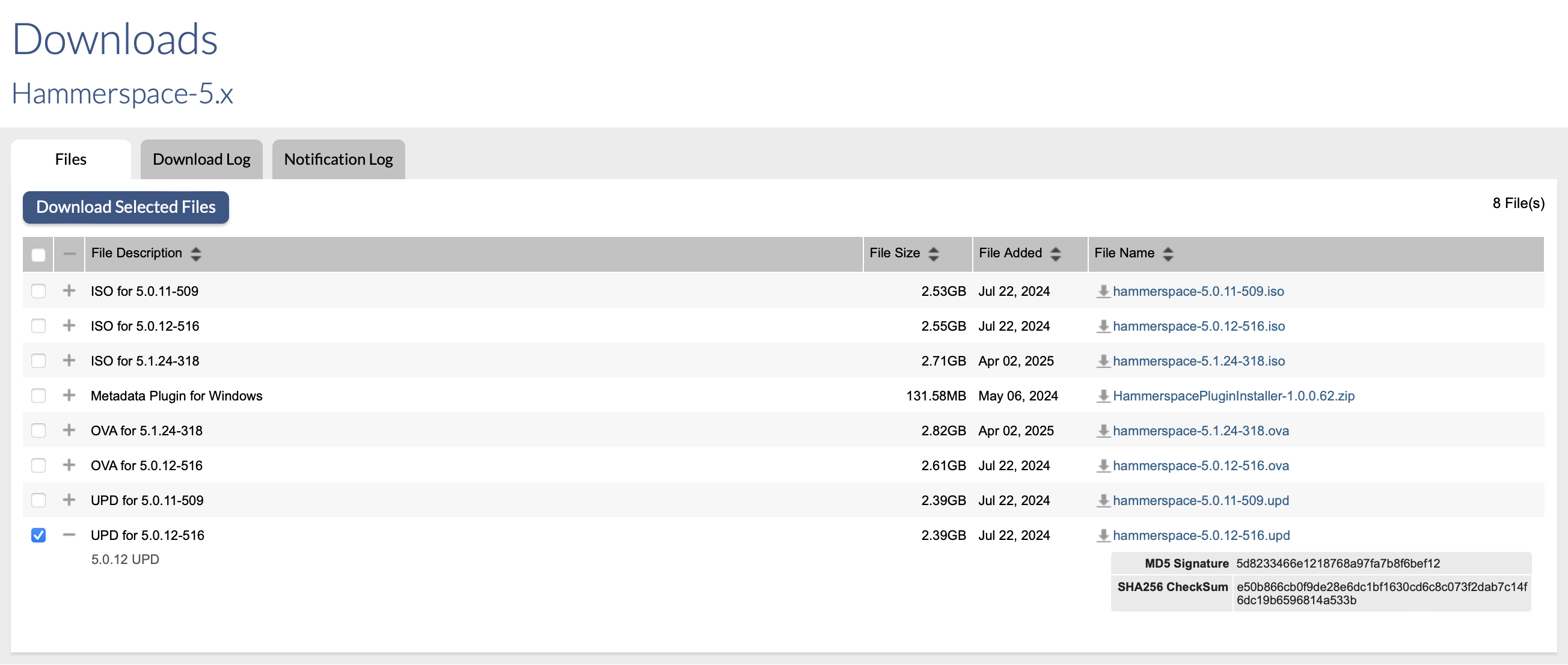The width and height of the screenshot is (1568, 665).
Task: Click download icon beside hammerspace-5.0.11-509.upd
Action: click(1103, 501)
